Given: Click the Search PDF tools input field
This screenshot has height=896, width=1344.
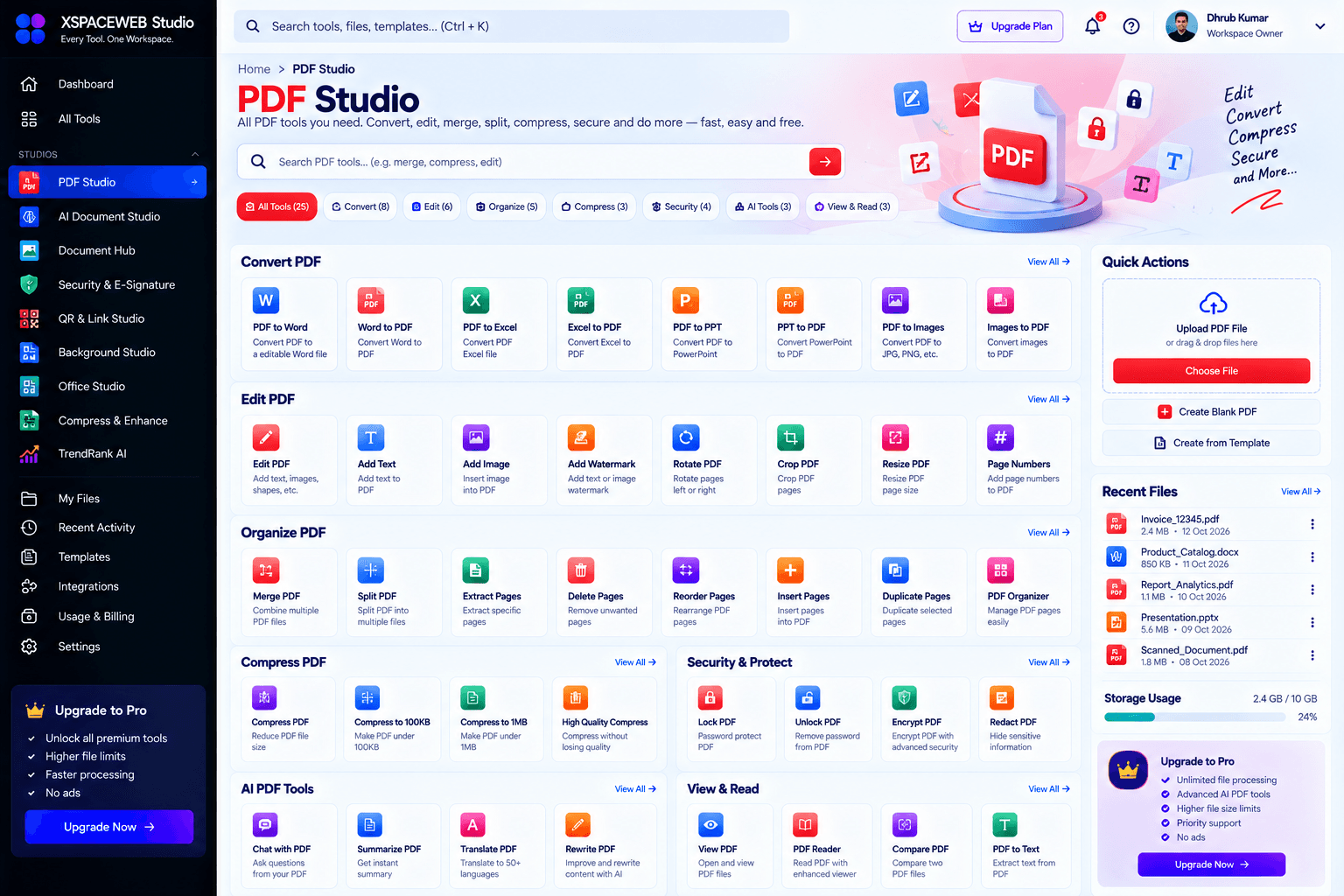Looking at the screenshot, I should [x=541, y=162].
